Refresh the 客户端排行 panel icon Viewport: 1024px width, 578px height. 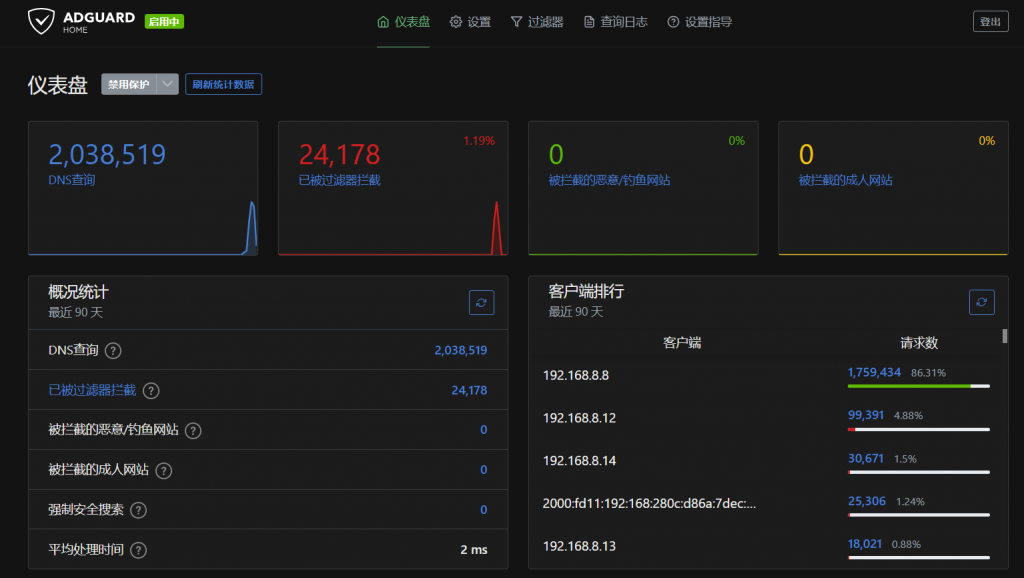click(x=982, y=302)
